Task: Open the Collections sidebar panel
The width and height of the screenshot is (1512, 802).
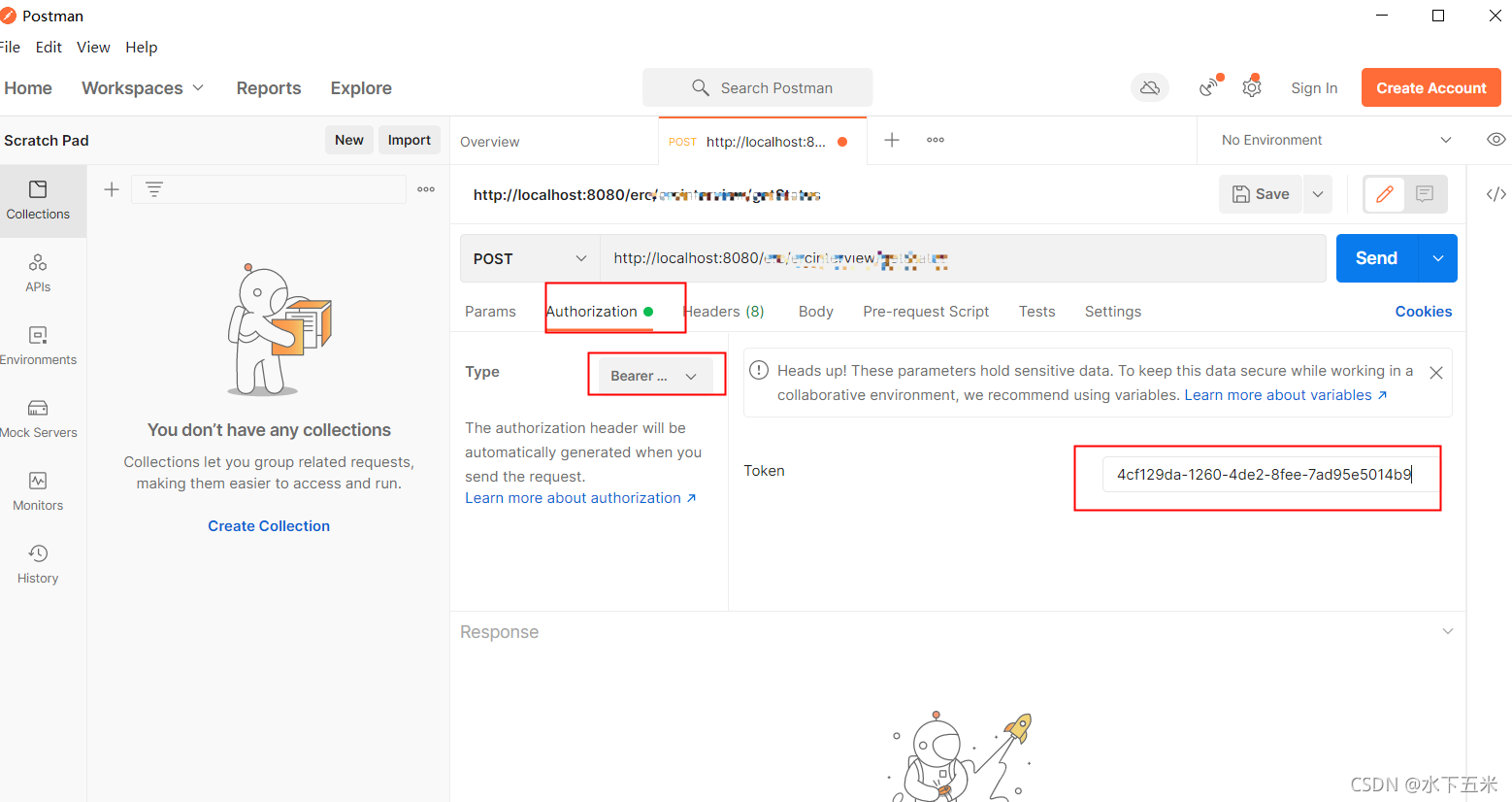Action: click(38, 201)
